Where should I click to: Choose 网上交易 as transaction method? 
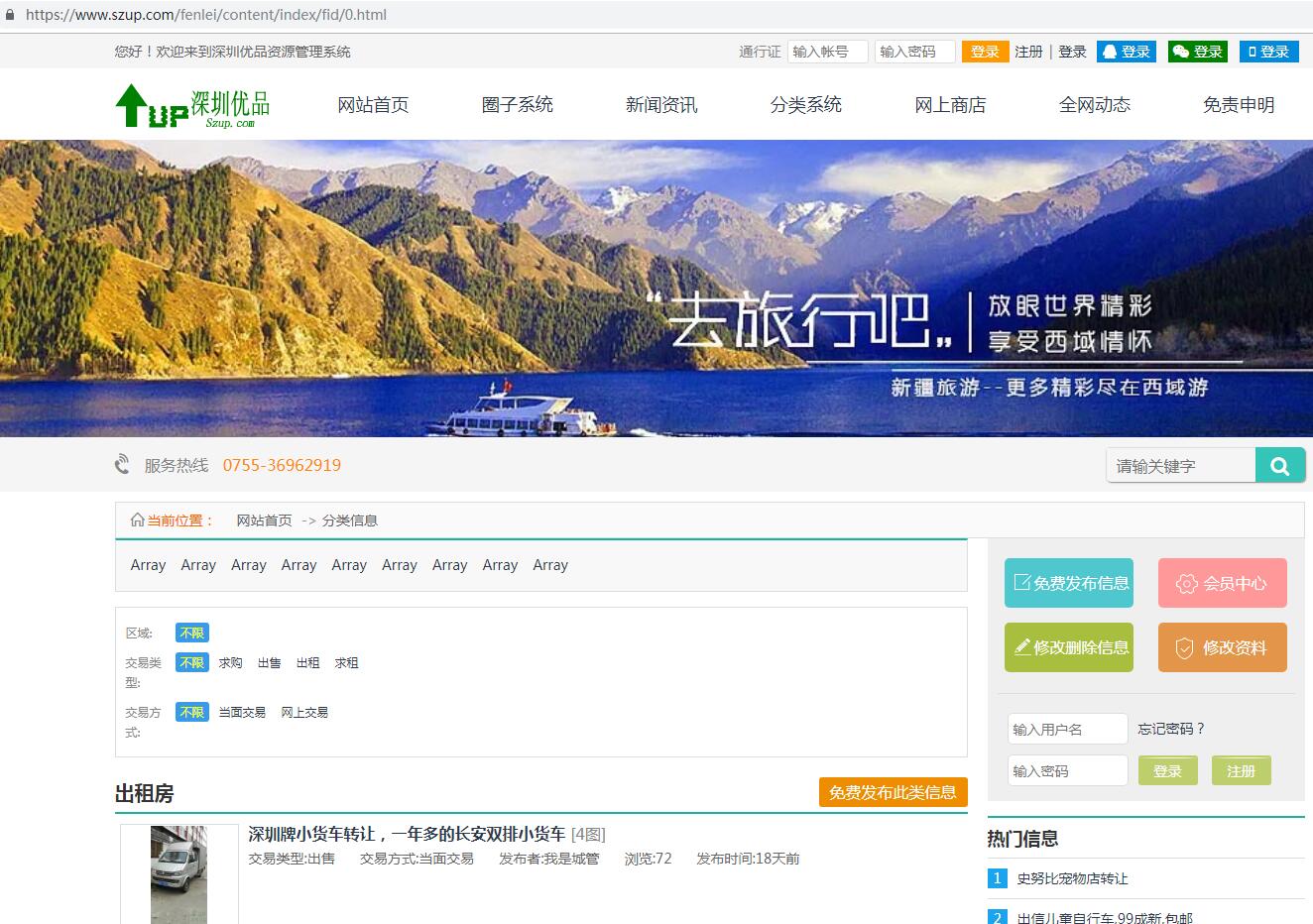[x=303, y=712]
